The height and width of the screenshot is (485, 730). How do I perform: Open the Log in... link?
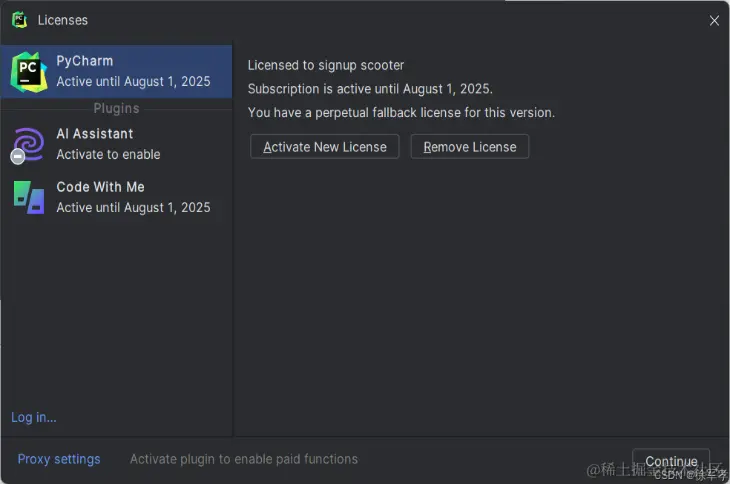pos(34,418)
